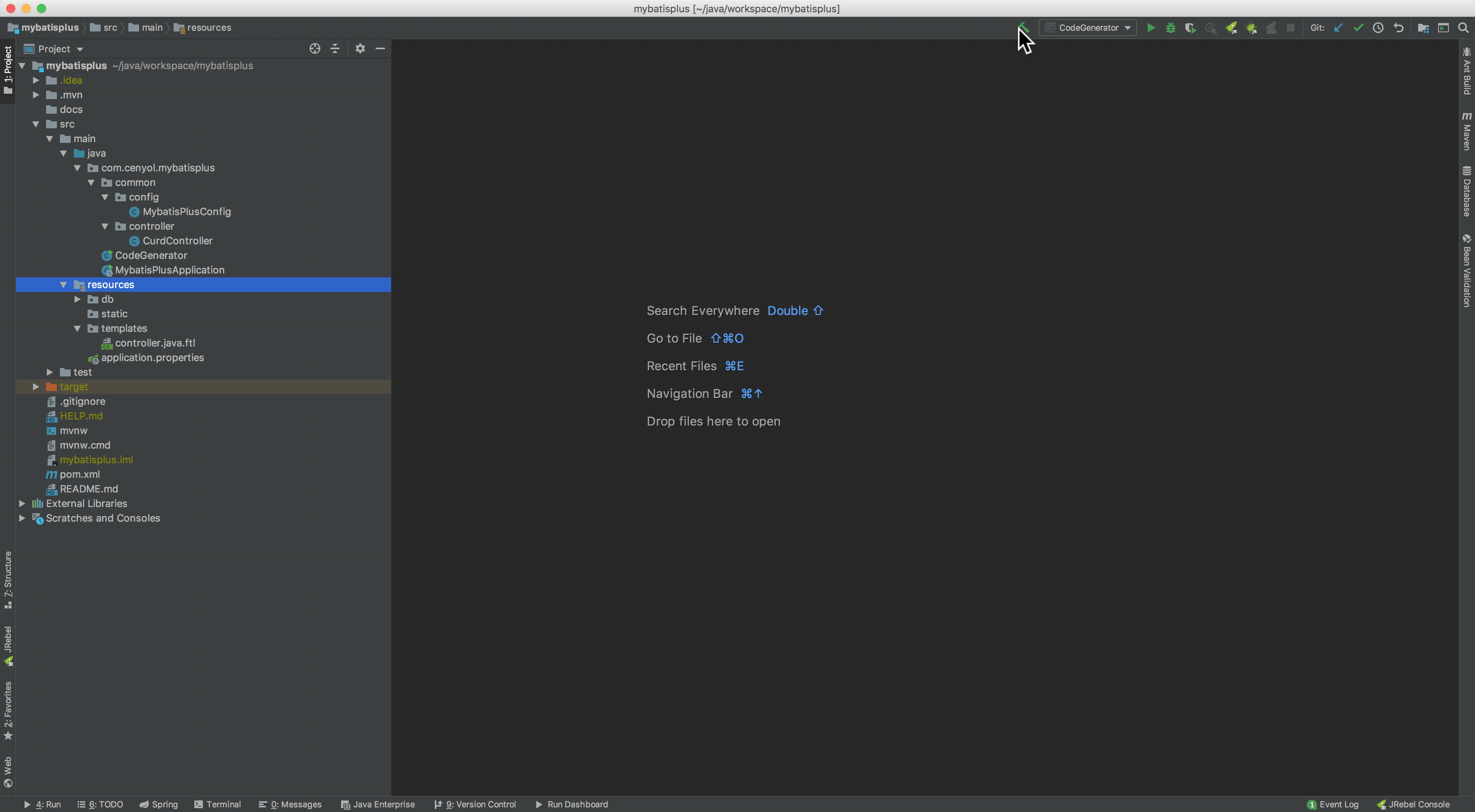Run with JRebel rocket icon
1475x812 pixels.
1230,28
